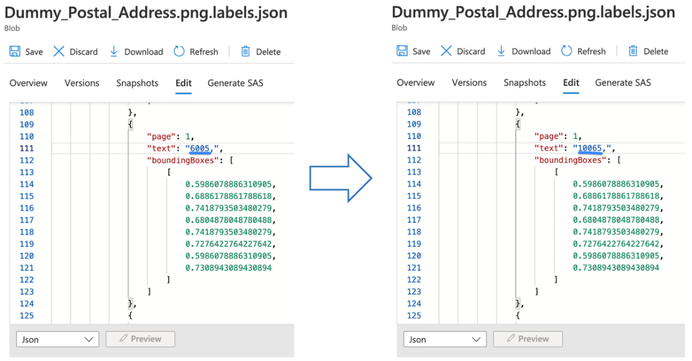The image size is (692, 361).
Task: Click the Preview button in right panel
Action: (x=528, y=339)
